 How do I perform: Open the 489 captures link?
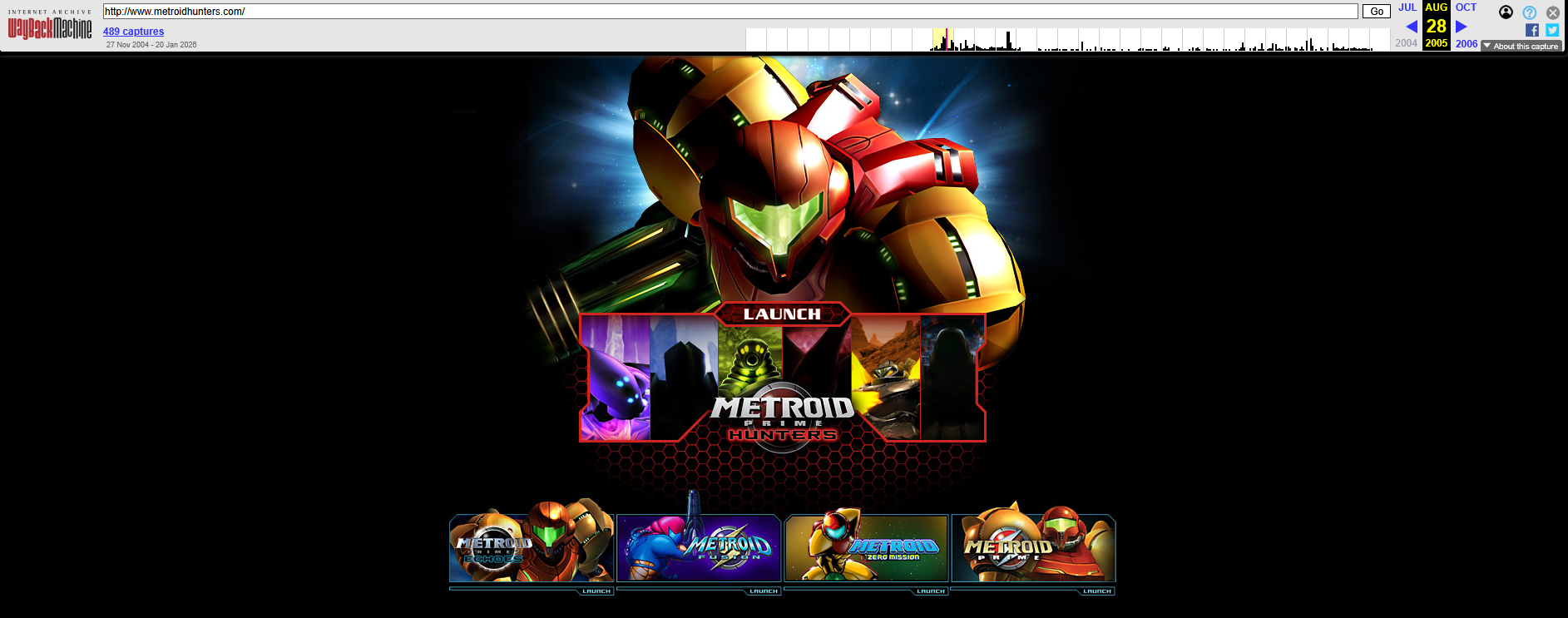click(133, 32)
